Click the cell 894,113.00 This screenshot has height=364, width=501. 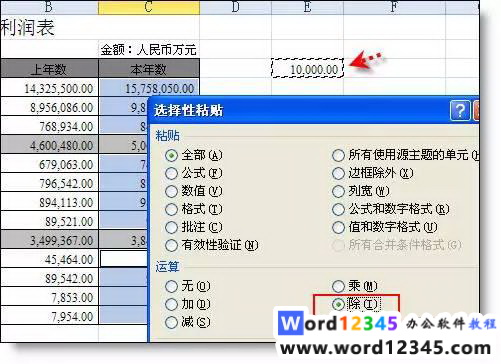pos(49,202)
